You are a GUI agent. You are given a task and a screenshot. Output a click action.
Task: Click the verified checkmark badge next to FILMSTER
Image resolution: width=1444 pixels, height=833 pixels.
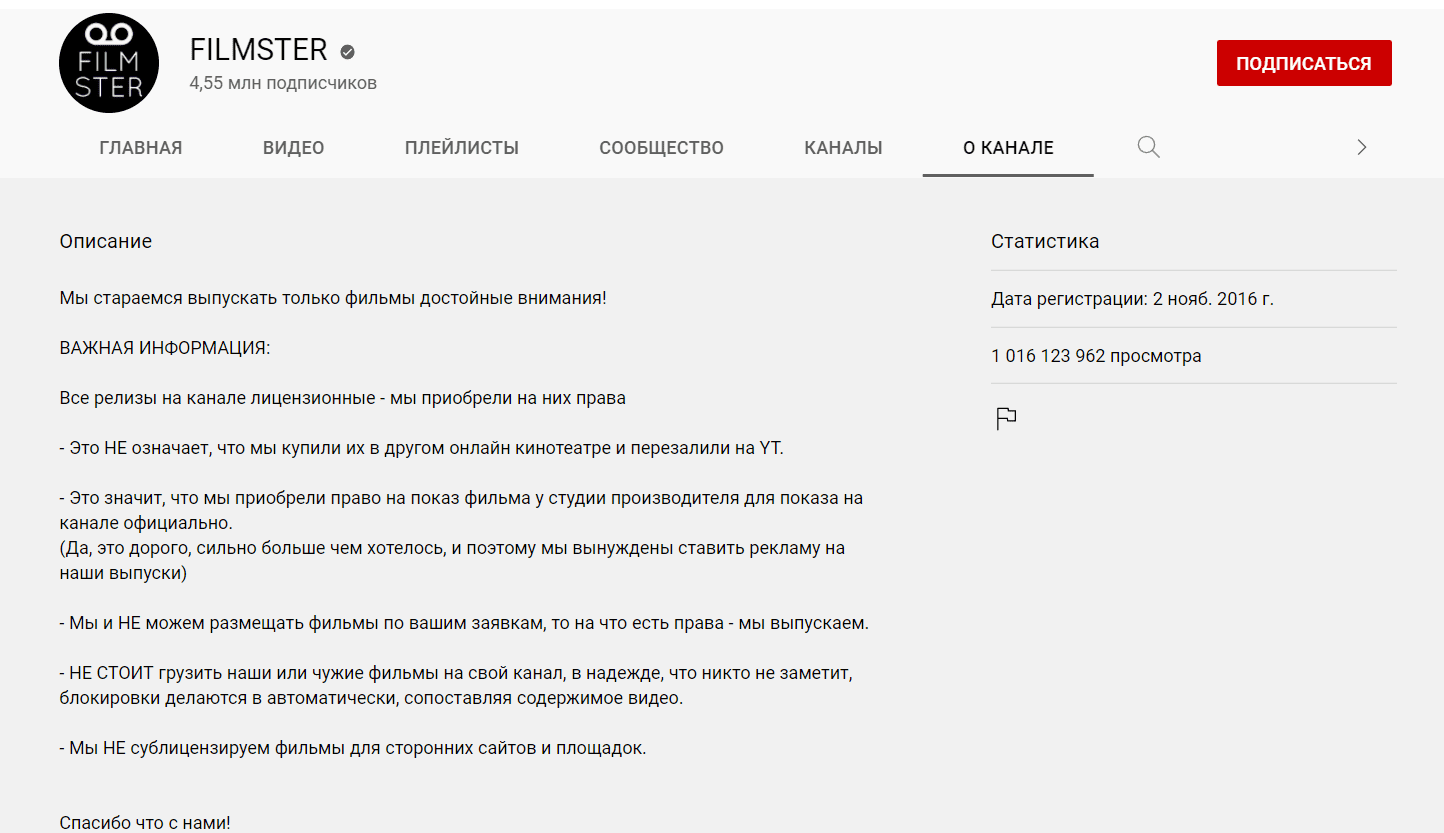(347, 52)
